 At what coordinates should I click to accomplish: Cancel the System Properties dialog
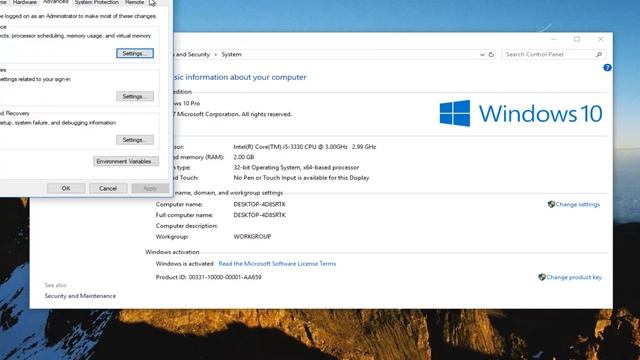point(108,188)
